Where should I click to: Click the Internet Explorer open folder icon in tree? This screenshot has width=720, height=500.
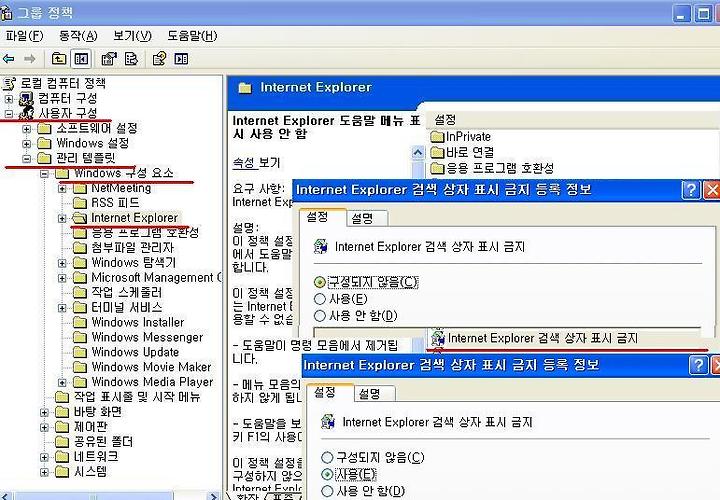coord(80,218)
